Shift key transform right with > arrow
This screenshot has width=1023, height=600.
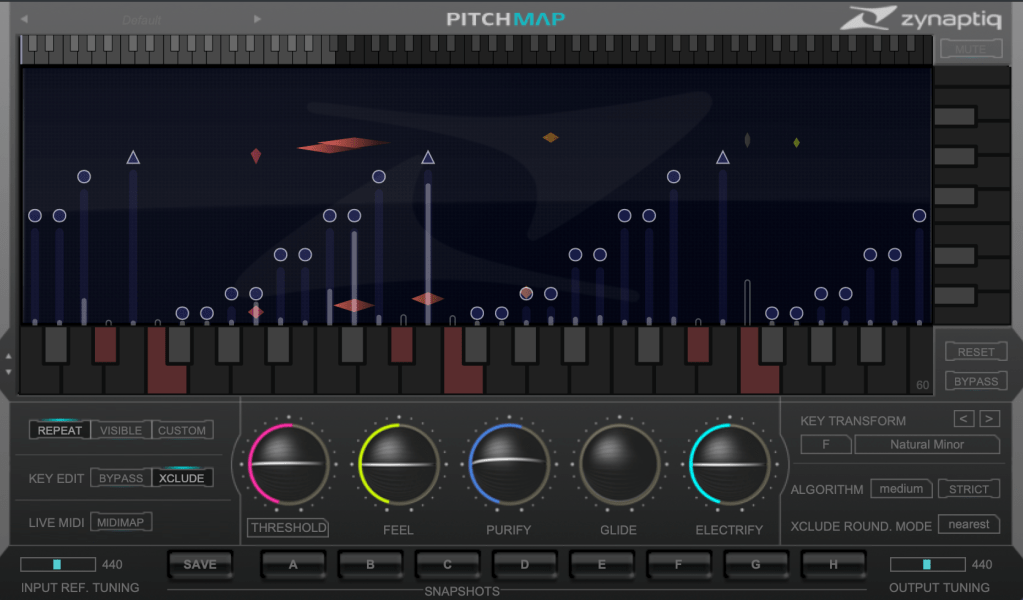click(989, 419)
